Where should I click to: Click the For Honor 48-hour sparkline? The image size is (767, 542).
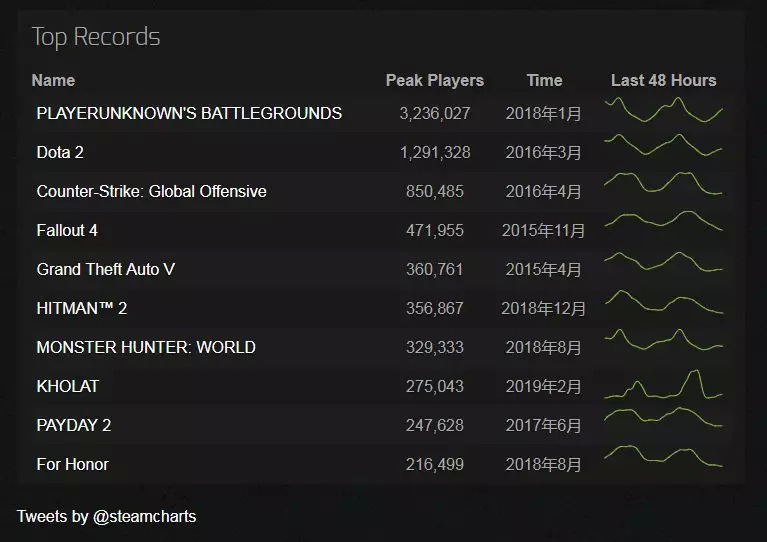pos(663,456)
